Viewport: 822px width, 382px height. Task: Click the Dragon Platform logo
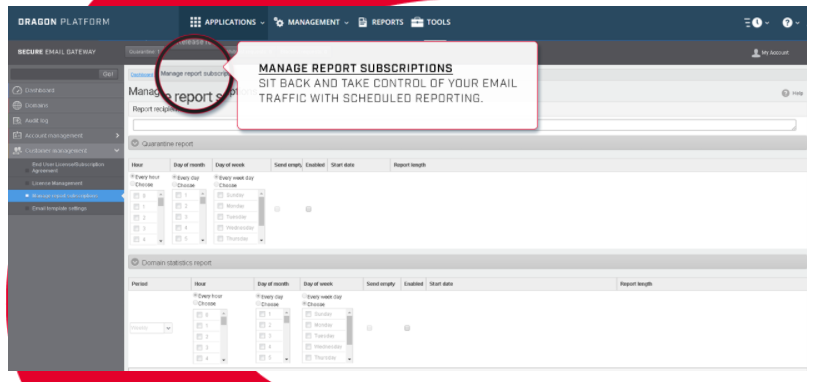coord(64,22)
